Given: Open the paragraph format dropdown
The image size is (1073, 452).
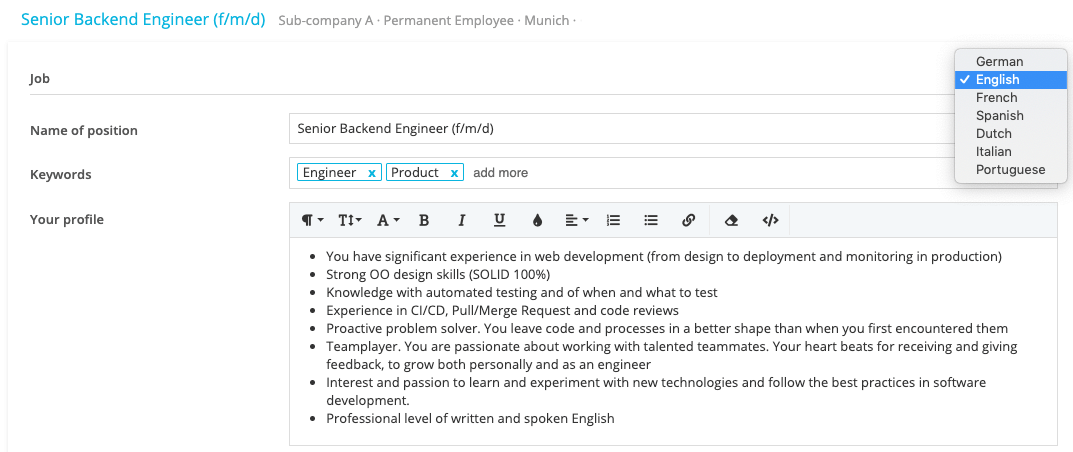Looking at the screenshot, I should pyautogui.click(x=313, y=220).
